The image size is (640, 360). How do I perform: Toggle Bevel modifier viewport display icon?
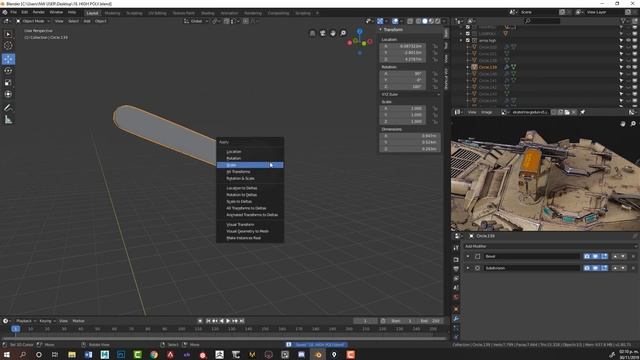596,256
